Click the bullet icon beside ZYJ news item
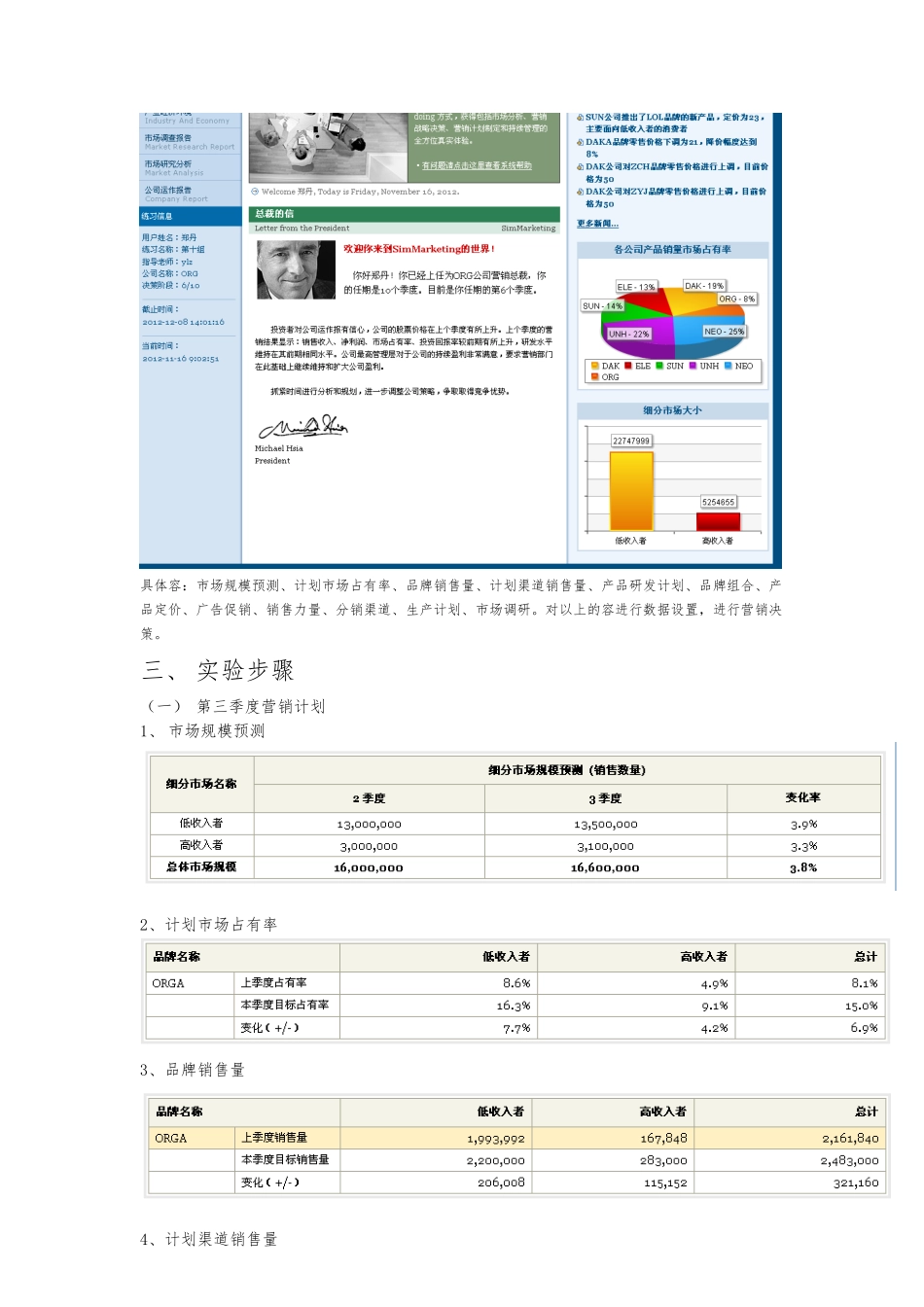The image size is (924, 1307). 580,192
